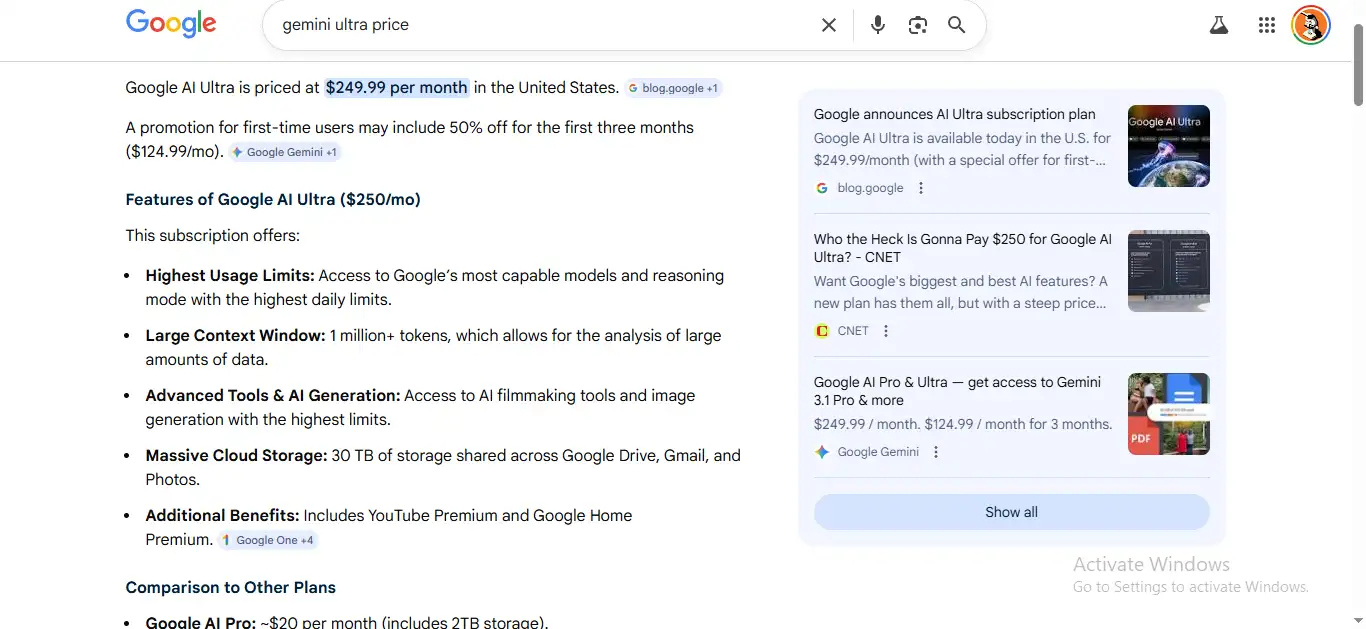1366x629 pixels.
Task: Expand the Google One +4 sources chip
Action: click(x=268, y=540)
